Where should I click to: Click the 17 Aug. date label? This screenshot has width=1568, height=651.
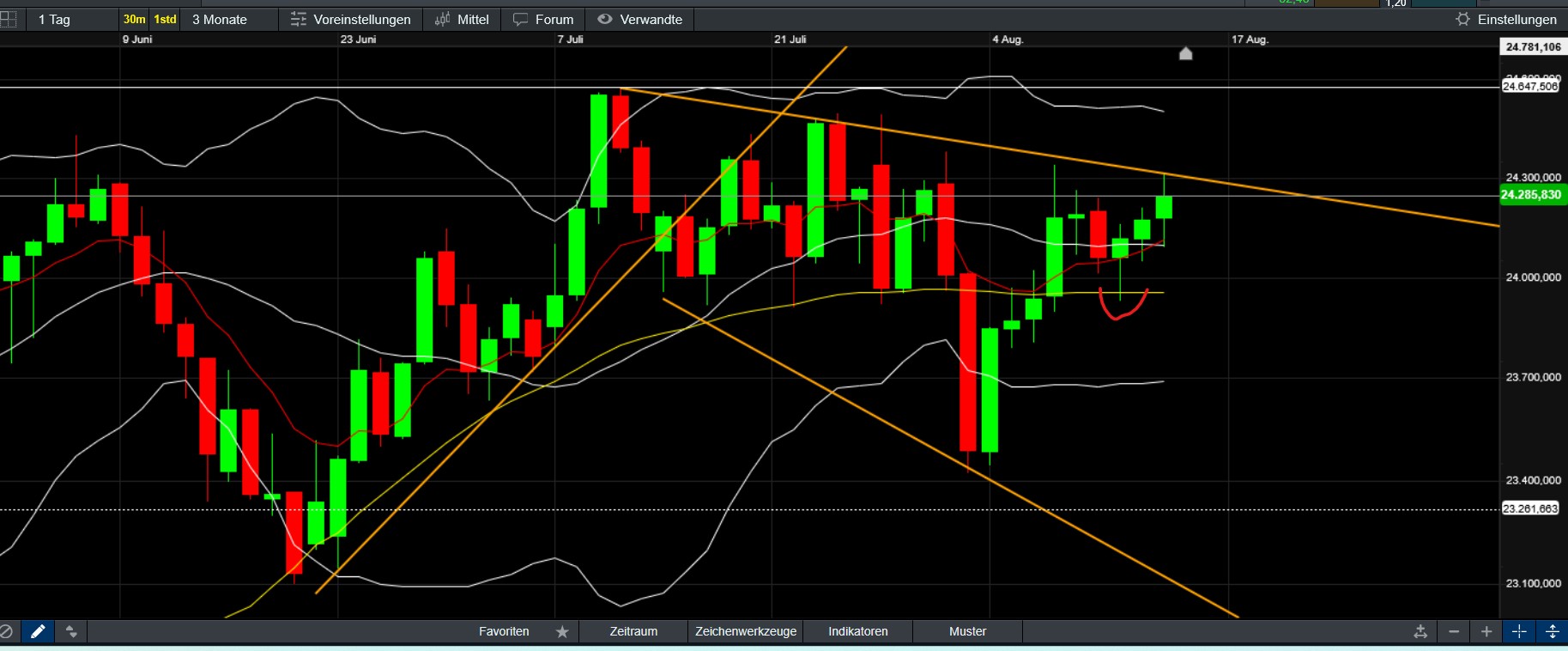1250,40
